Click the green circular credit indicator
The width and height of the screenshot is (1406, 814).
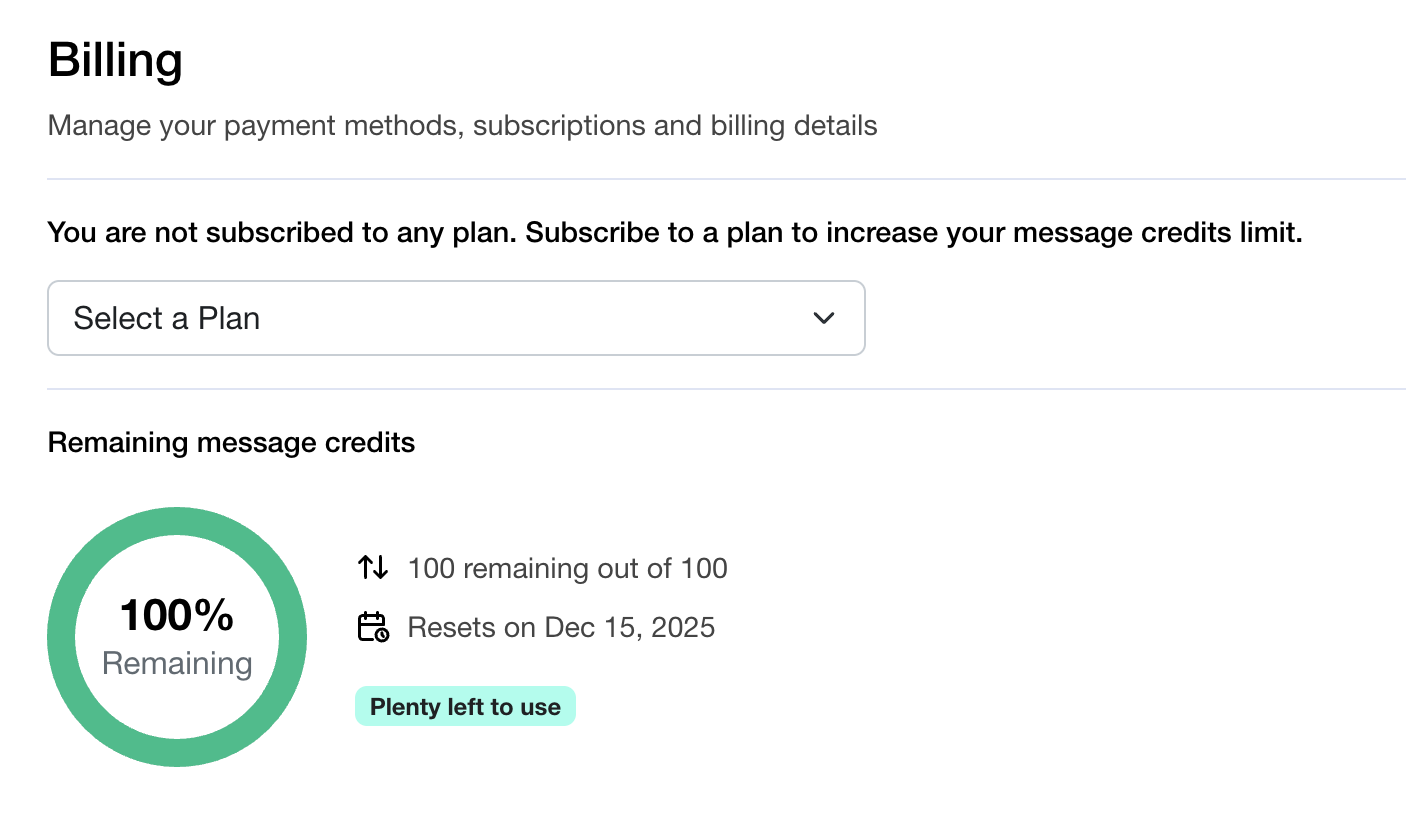177,520
